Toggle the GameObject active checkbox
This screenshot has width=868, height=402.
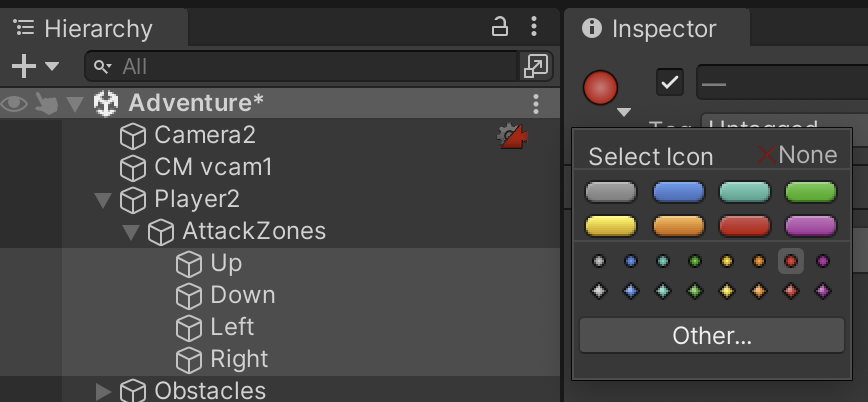(669, 82)
